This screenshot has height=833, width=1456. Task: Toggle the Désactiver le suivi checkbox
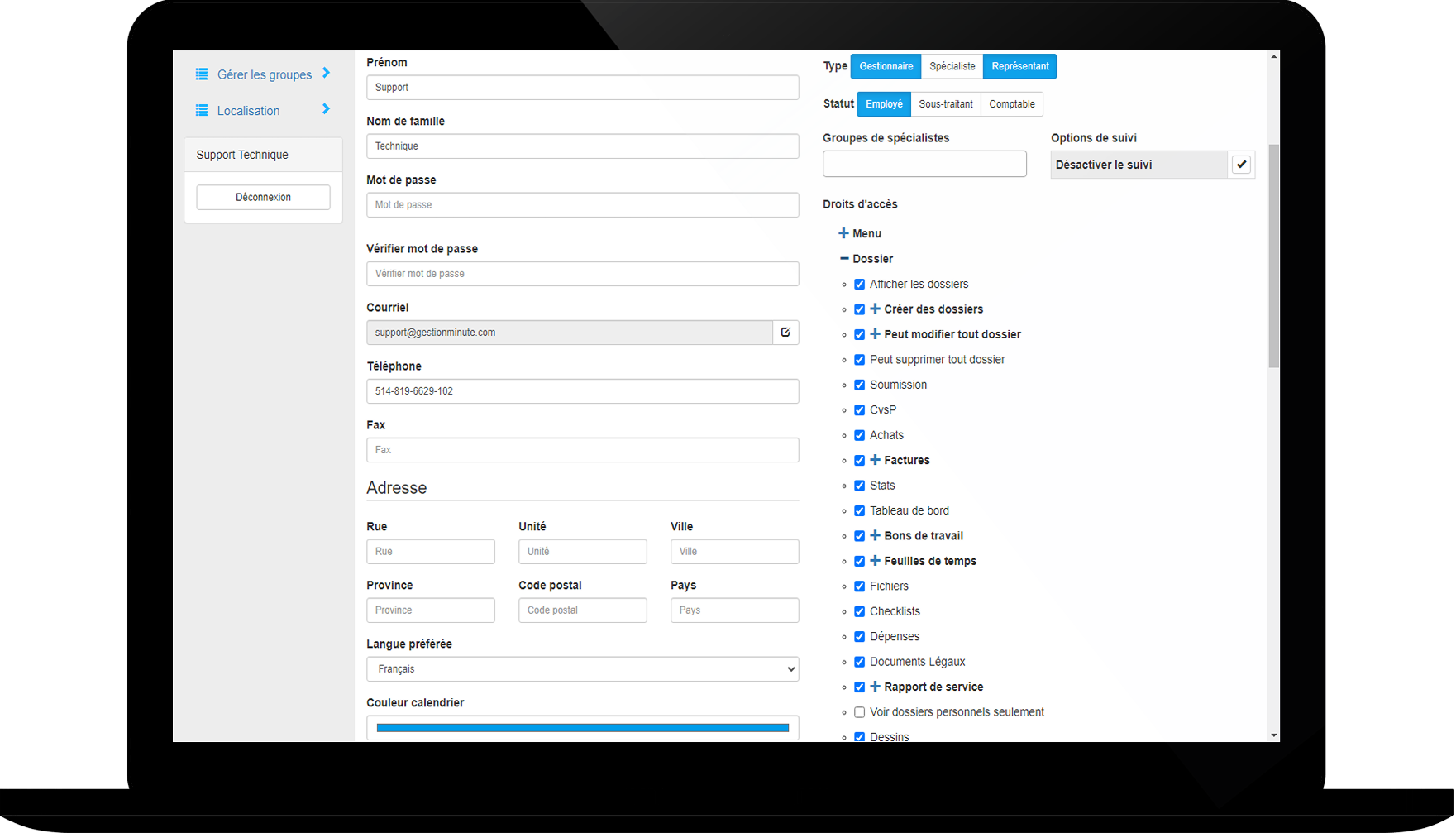(1241, 165)
